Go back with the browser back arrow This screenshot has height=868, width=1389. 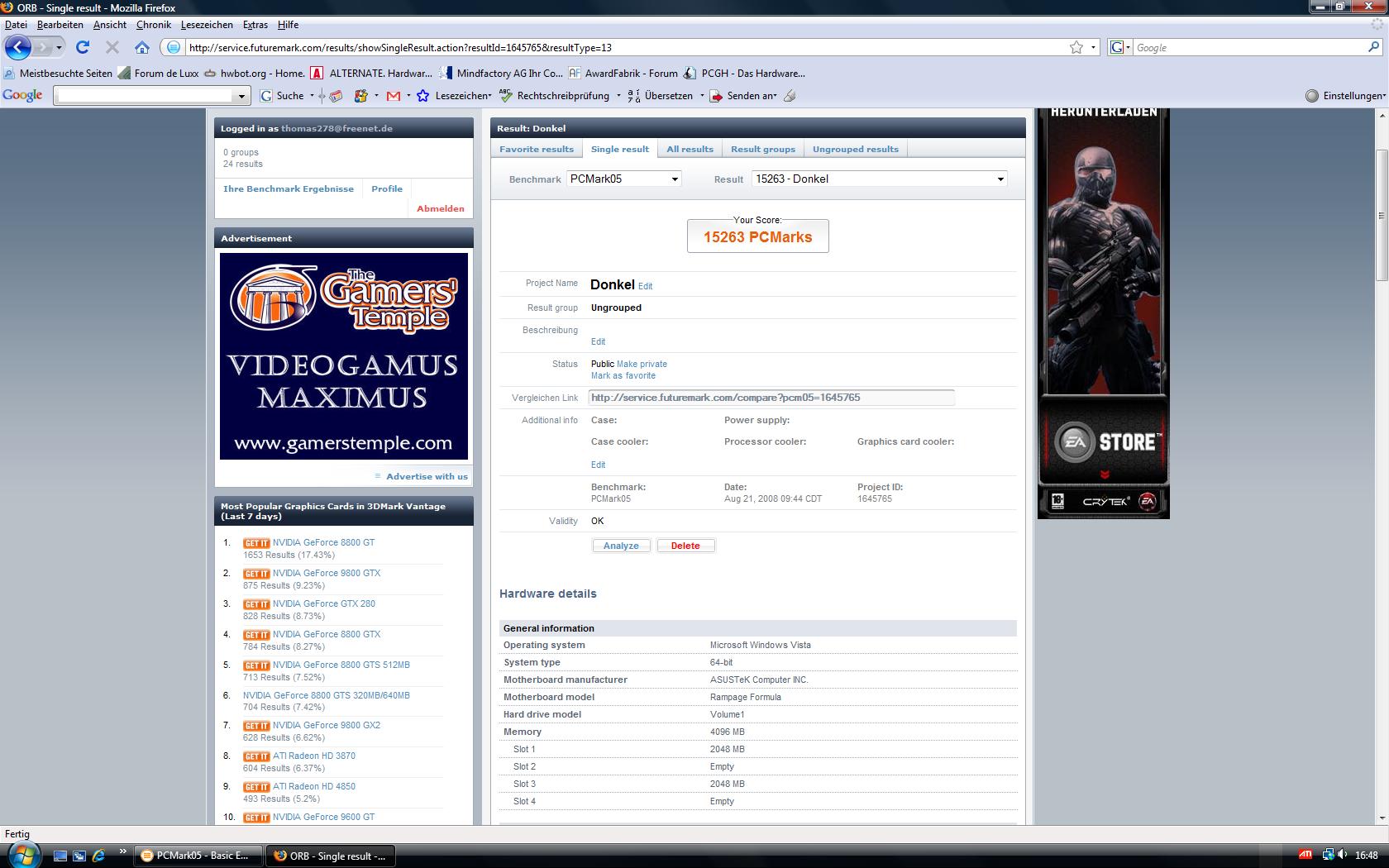pyautogui.click(x=18, y=47)
